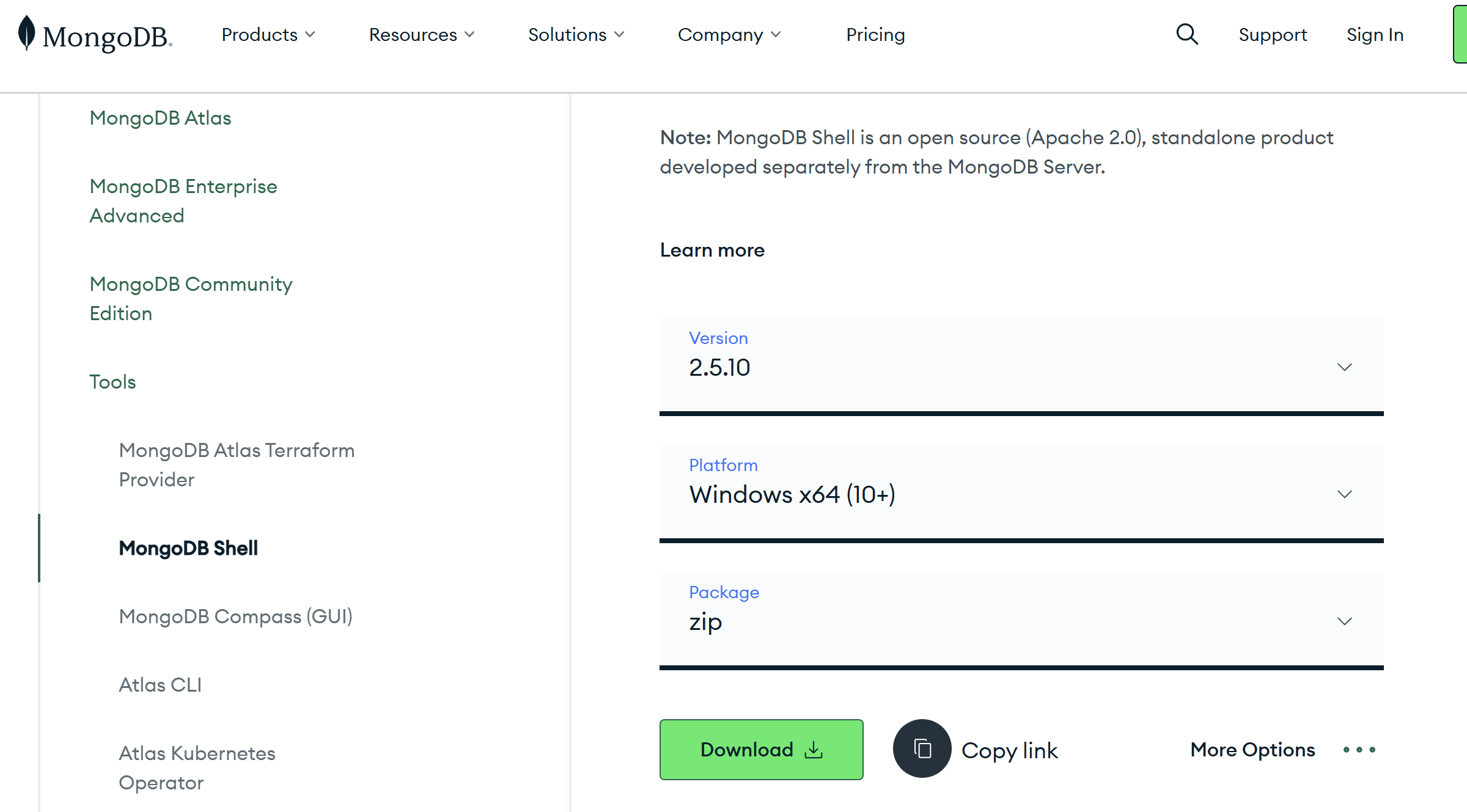Click the Support link

[1273, 35]
